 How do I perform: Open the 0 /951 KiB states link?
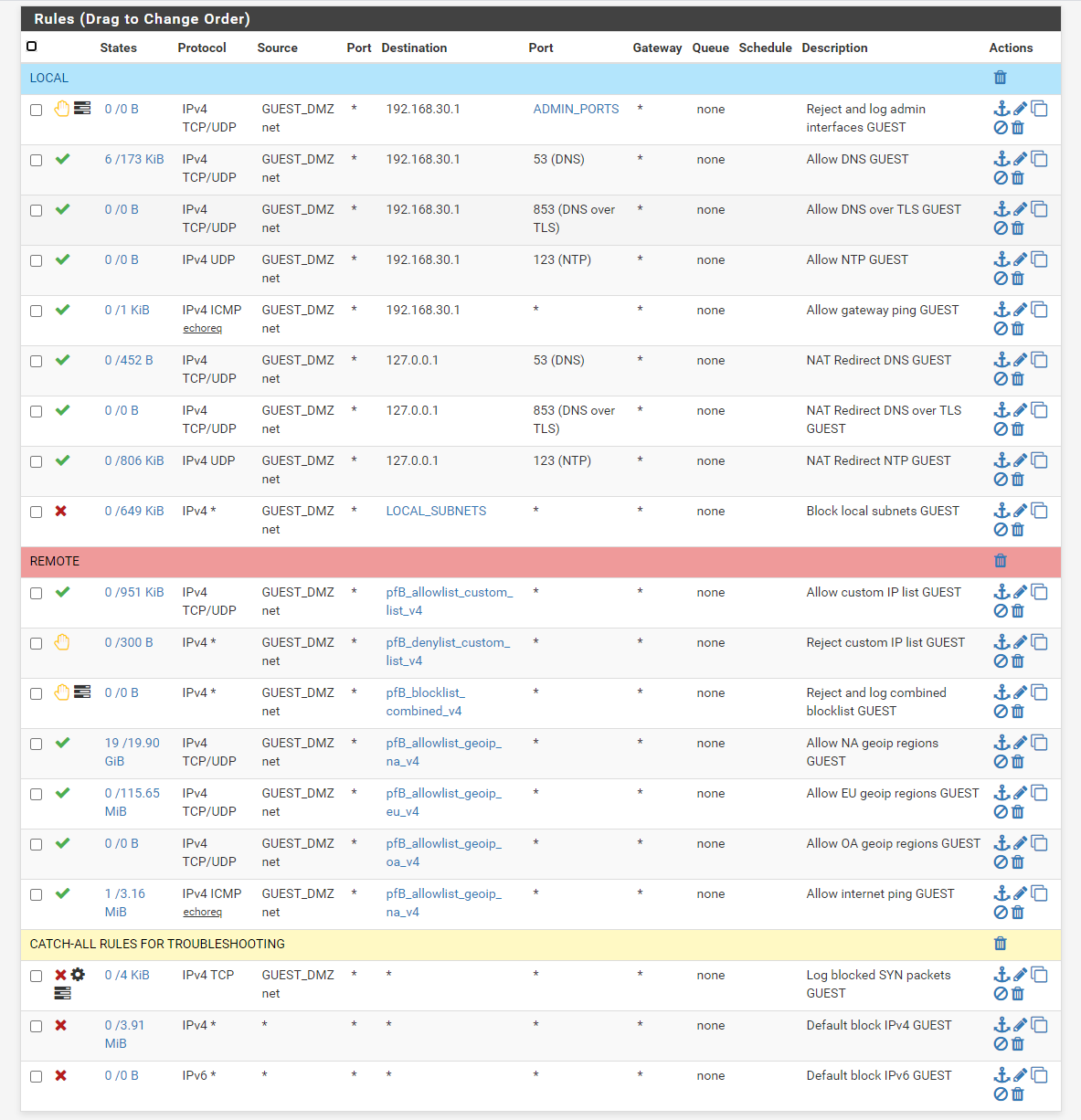point(134,592)
